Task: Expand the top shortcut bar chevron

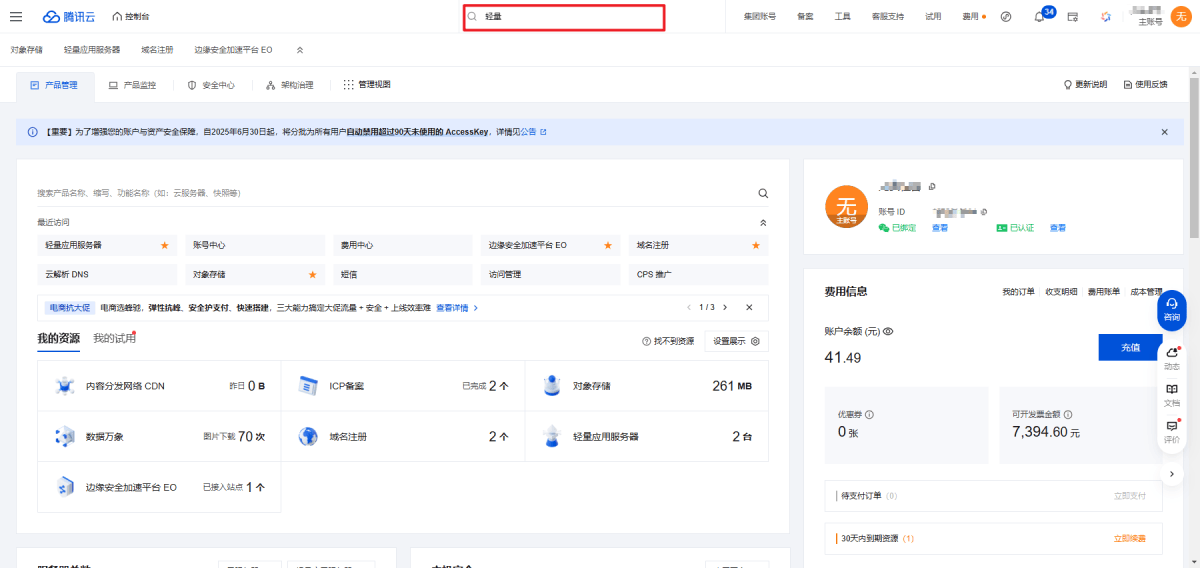Action: click(300, 49)
